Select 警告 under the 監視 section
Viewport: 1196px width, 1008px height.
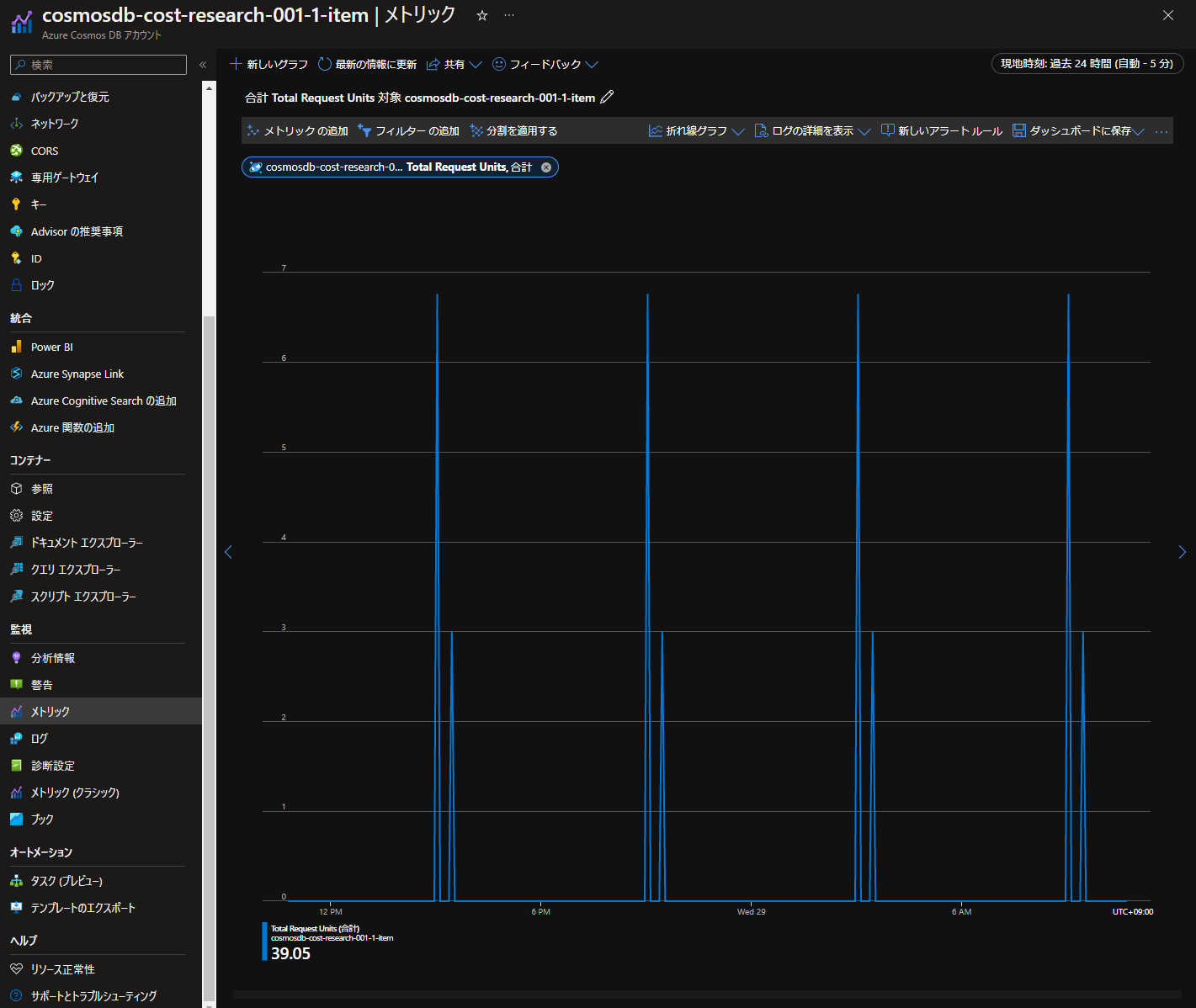coord(40,684)
